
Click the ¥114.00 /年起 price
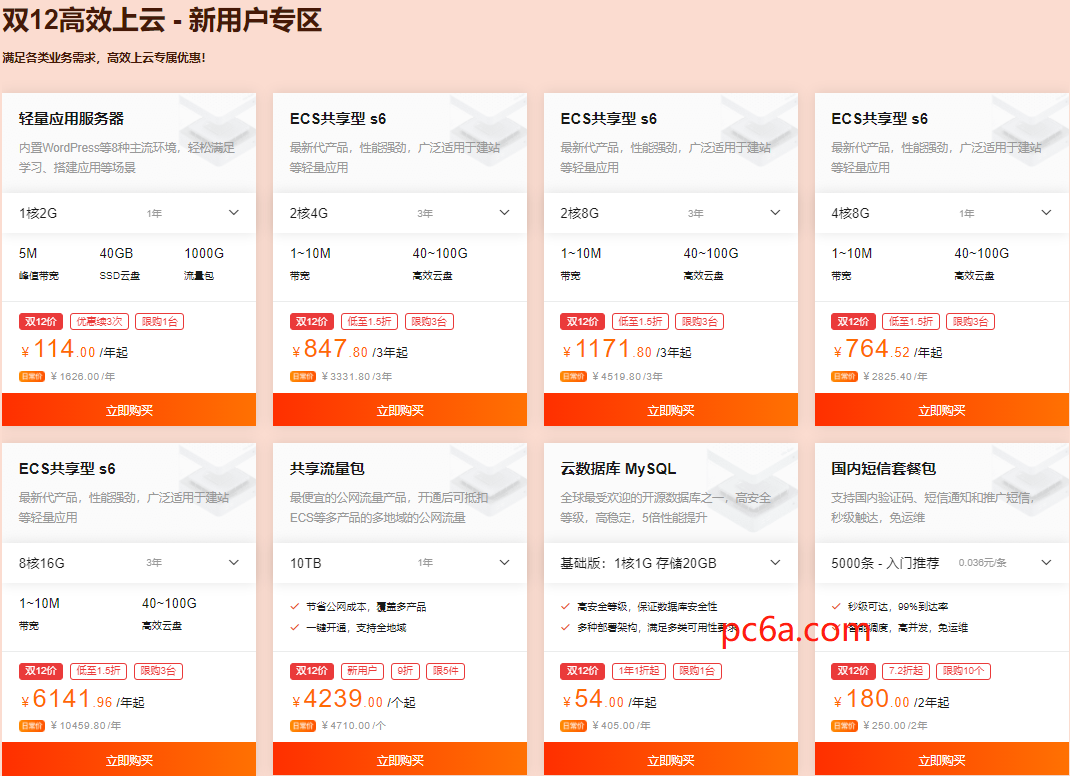pos(74,350)
